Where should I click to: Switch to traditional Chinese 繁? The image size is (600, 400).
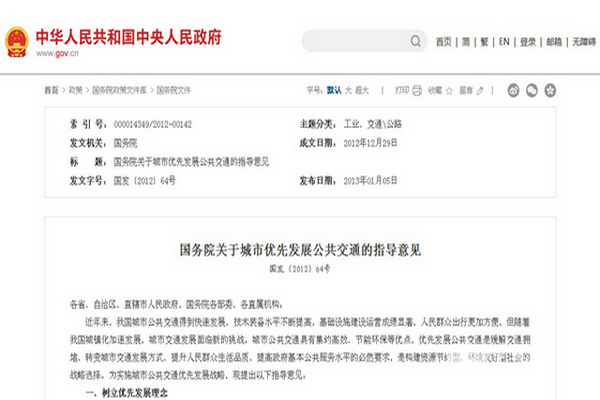coord(484,42)
